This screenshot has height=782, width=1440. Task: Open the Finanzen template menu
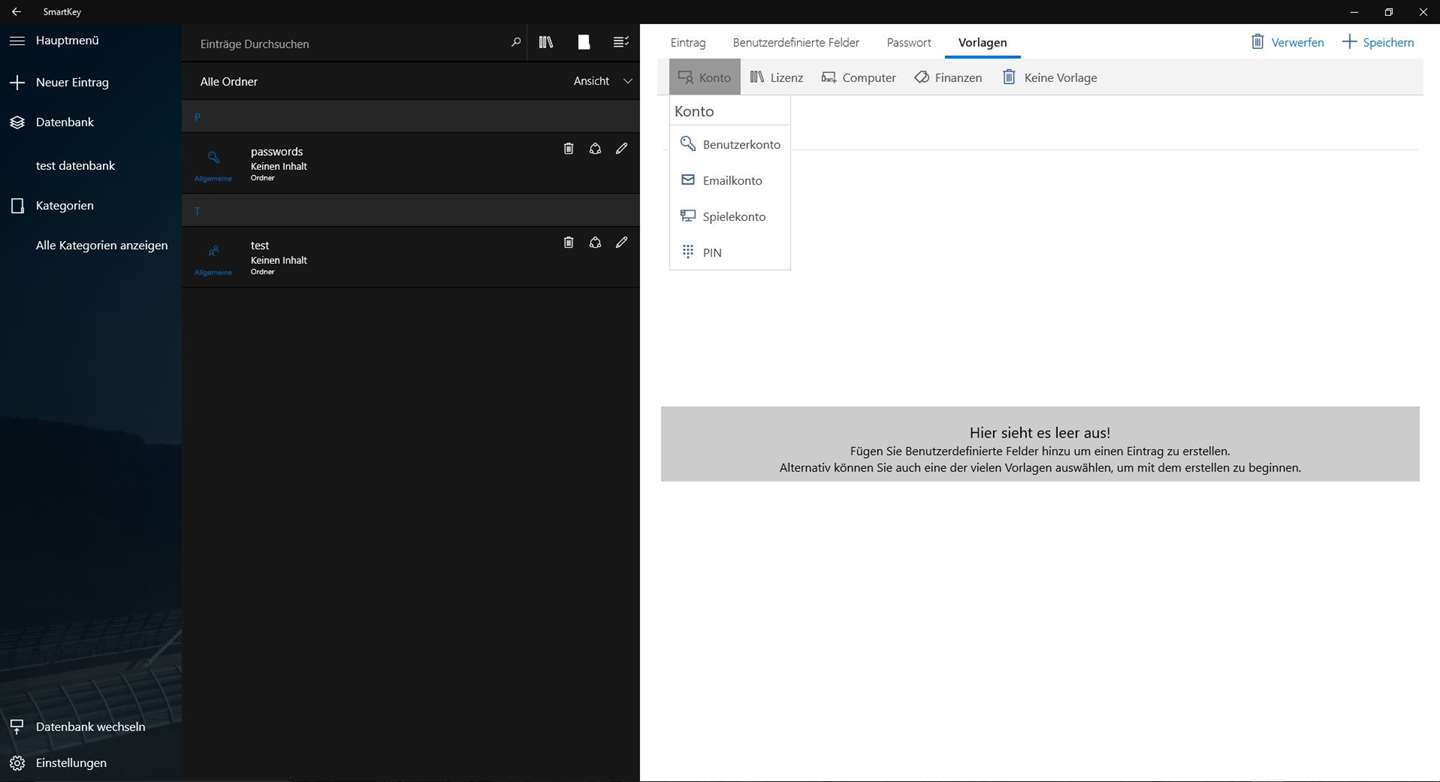(x=948, y=77)
